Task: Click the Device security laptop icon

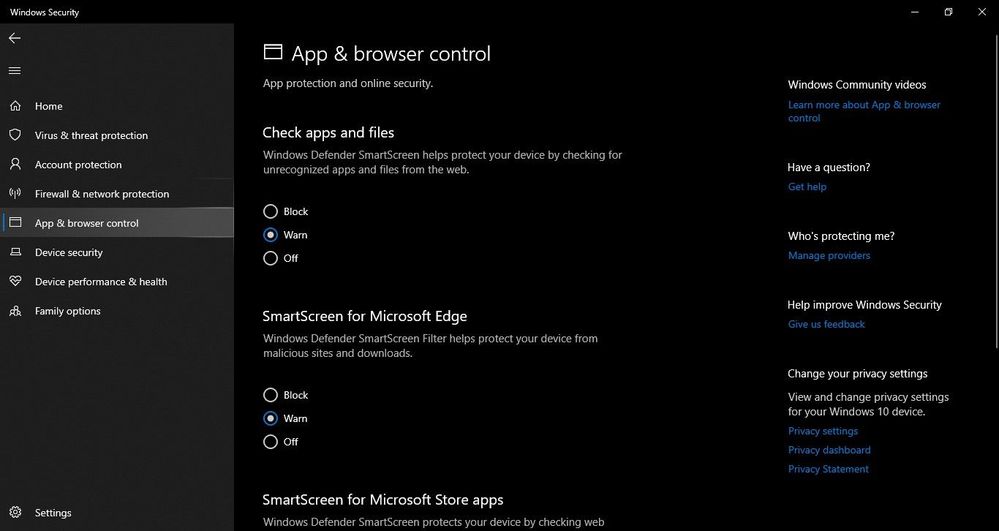Action: click(15, 252)
